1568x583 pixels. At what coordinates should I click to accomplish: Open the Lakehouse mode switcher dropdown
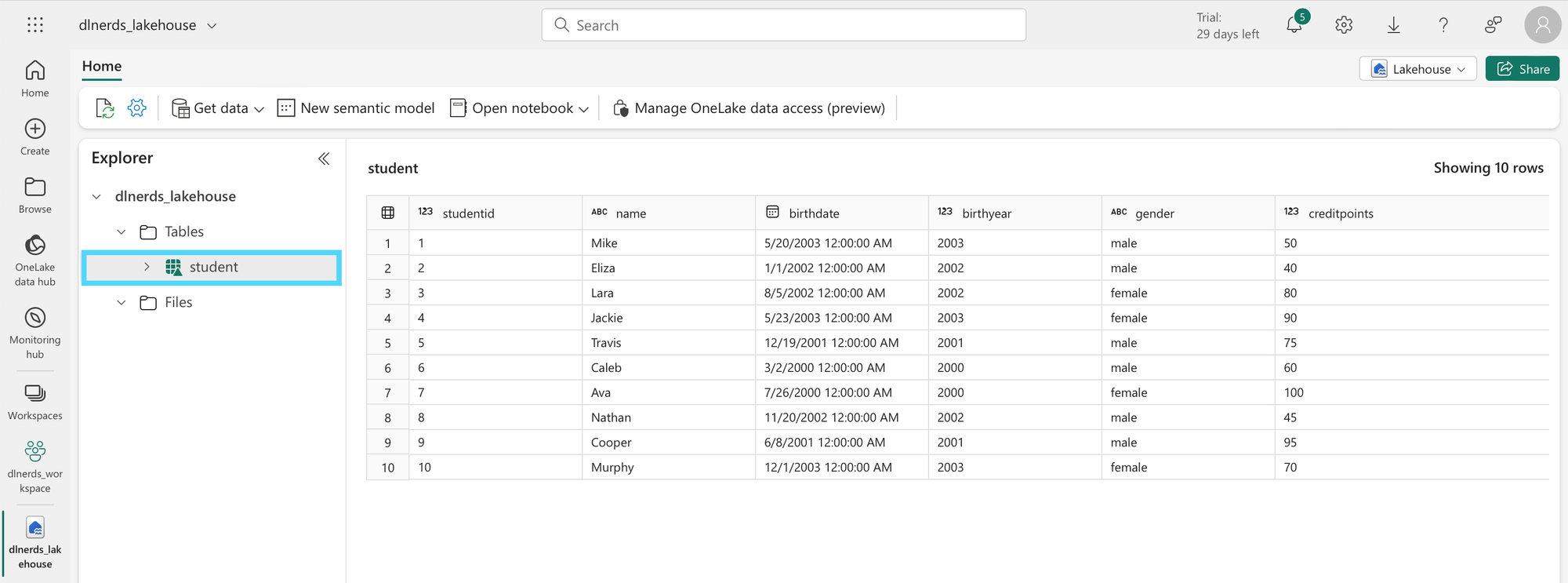[1418, 69]
